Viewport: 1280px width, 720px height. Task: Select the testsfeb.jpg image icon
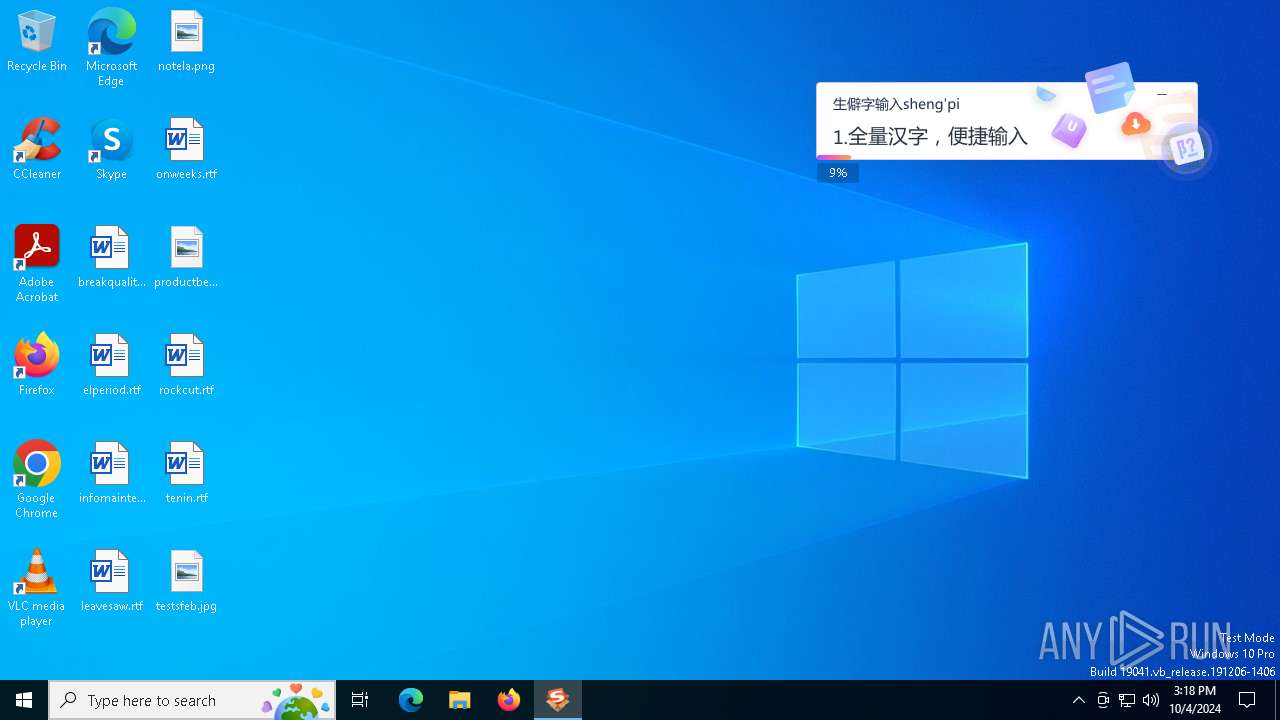(186, 581)
